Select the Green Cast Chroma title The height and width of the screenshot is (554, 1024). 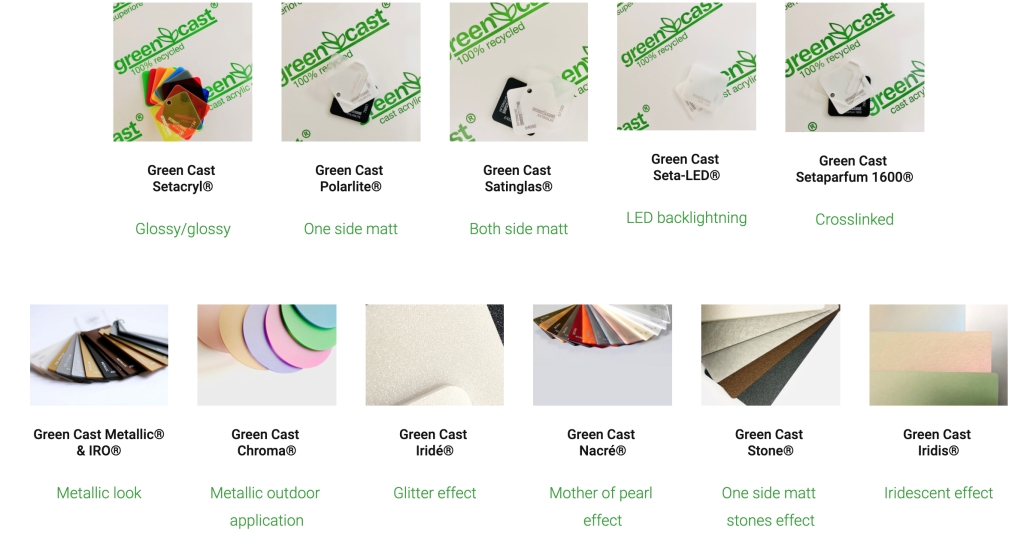coord(266,442)
